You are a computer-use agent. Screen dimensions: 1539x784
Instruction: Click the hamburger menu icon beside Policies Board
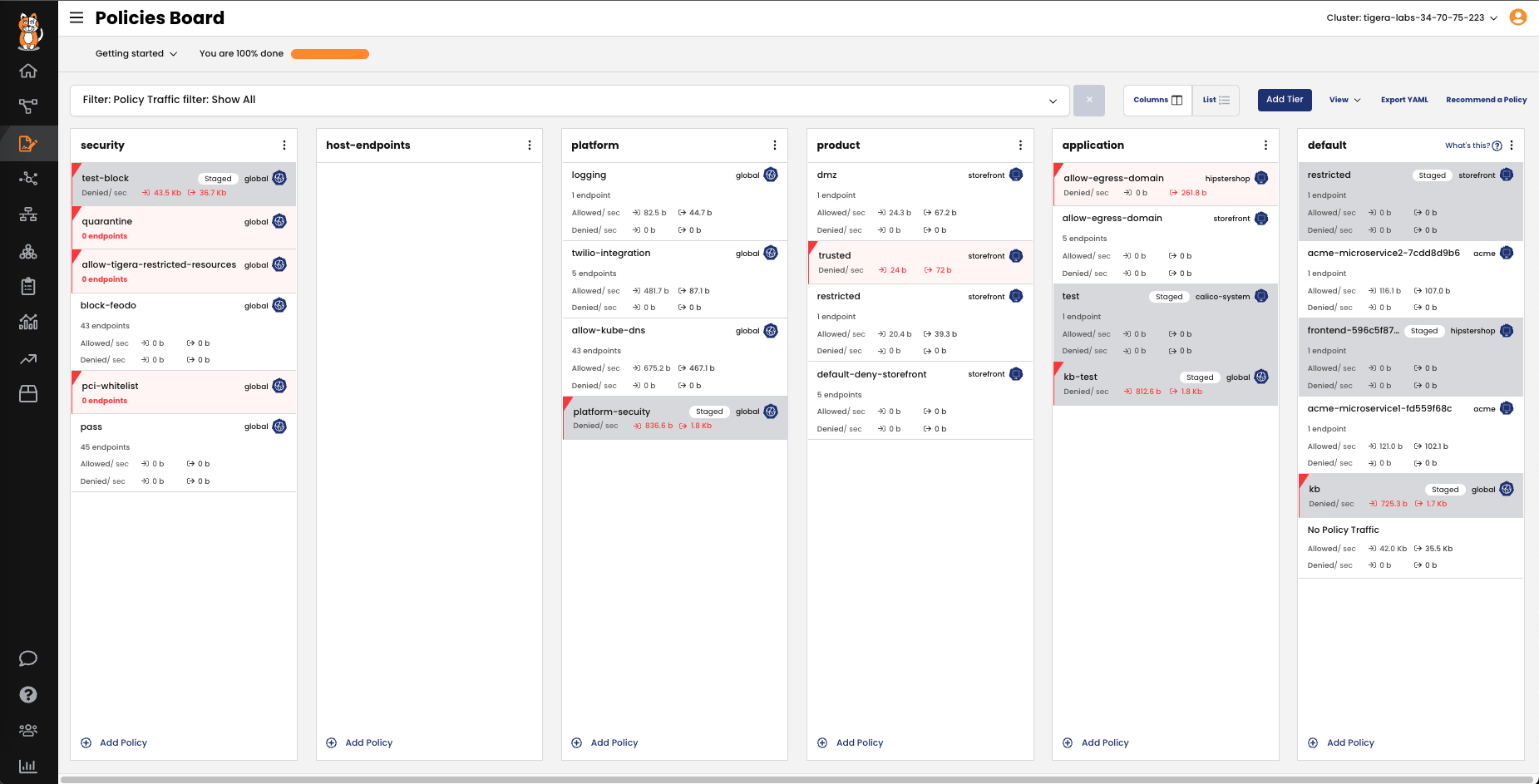click(76, 17)
